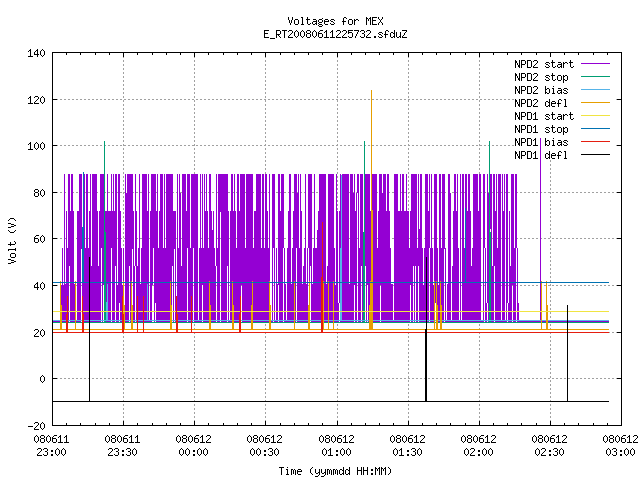Click the "NPD1 bias" legend label
Image resolution: width=640 pixels, height=480 pixels.
541,142
